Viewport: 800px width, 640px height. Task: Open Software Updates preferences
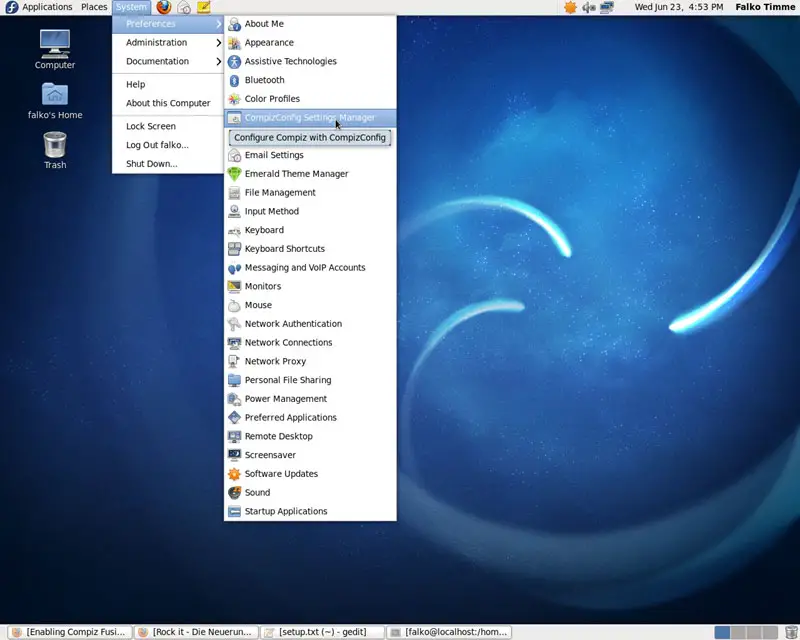click(310, 474)
